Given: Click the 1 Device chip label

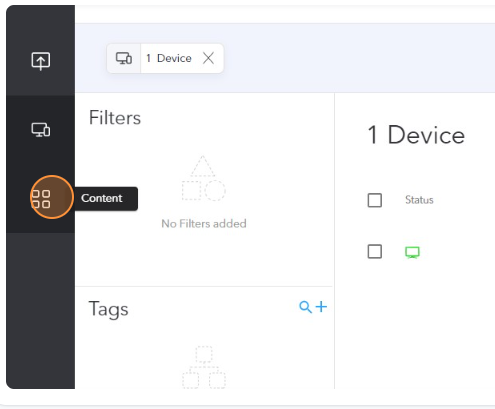Looking at the screenshot, I should click(169, 58).
